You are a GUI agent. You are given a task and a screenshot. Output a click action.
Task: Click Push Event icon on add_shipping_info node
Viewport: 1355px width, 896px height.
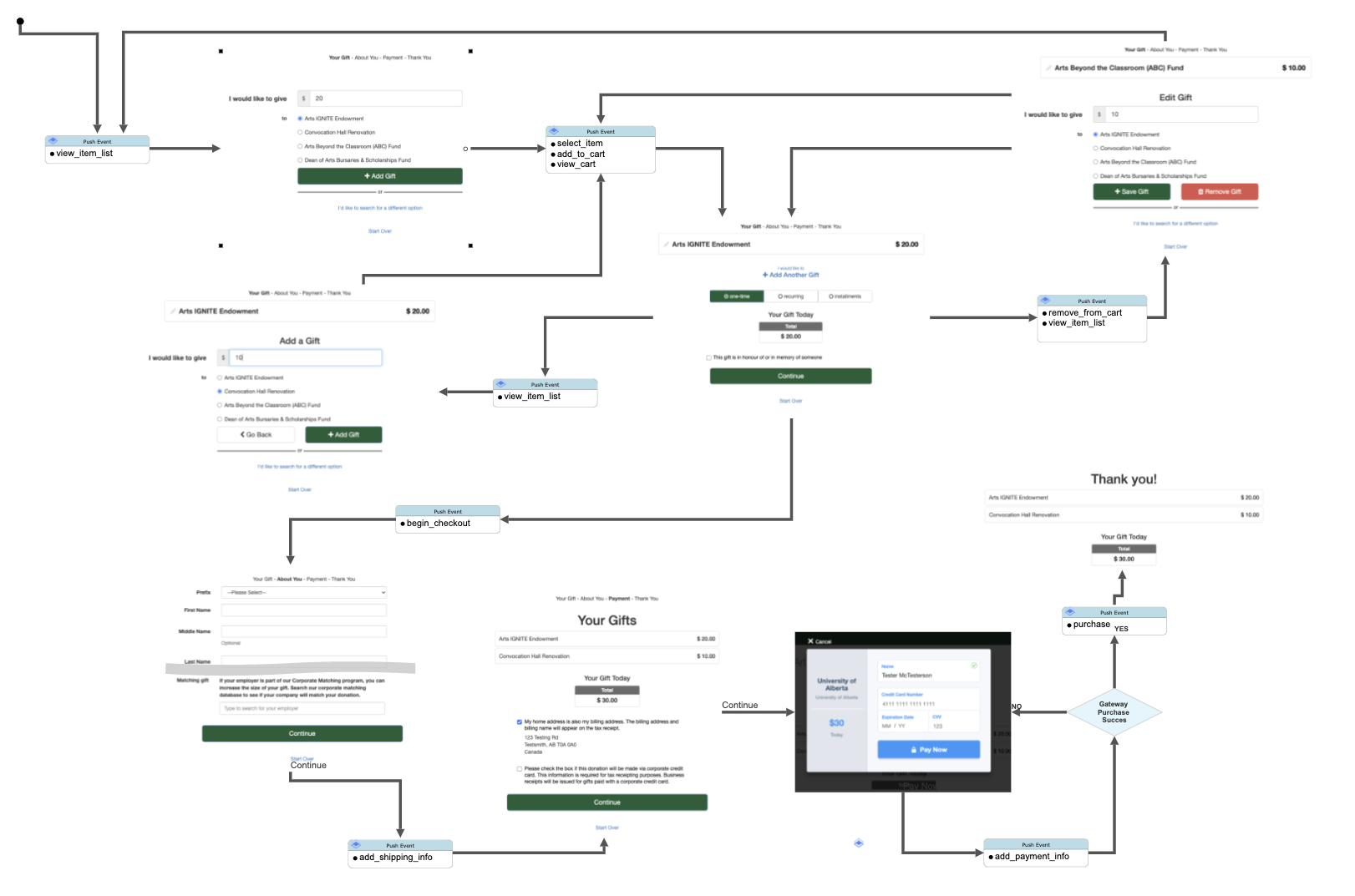(356, 845)
